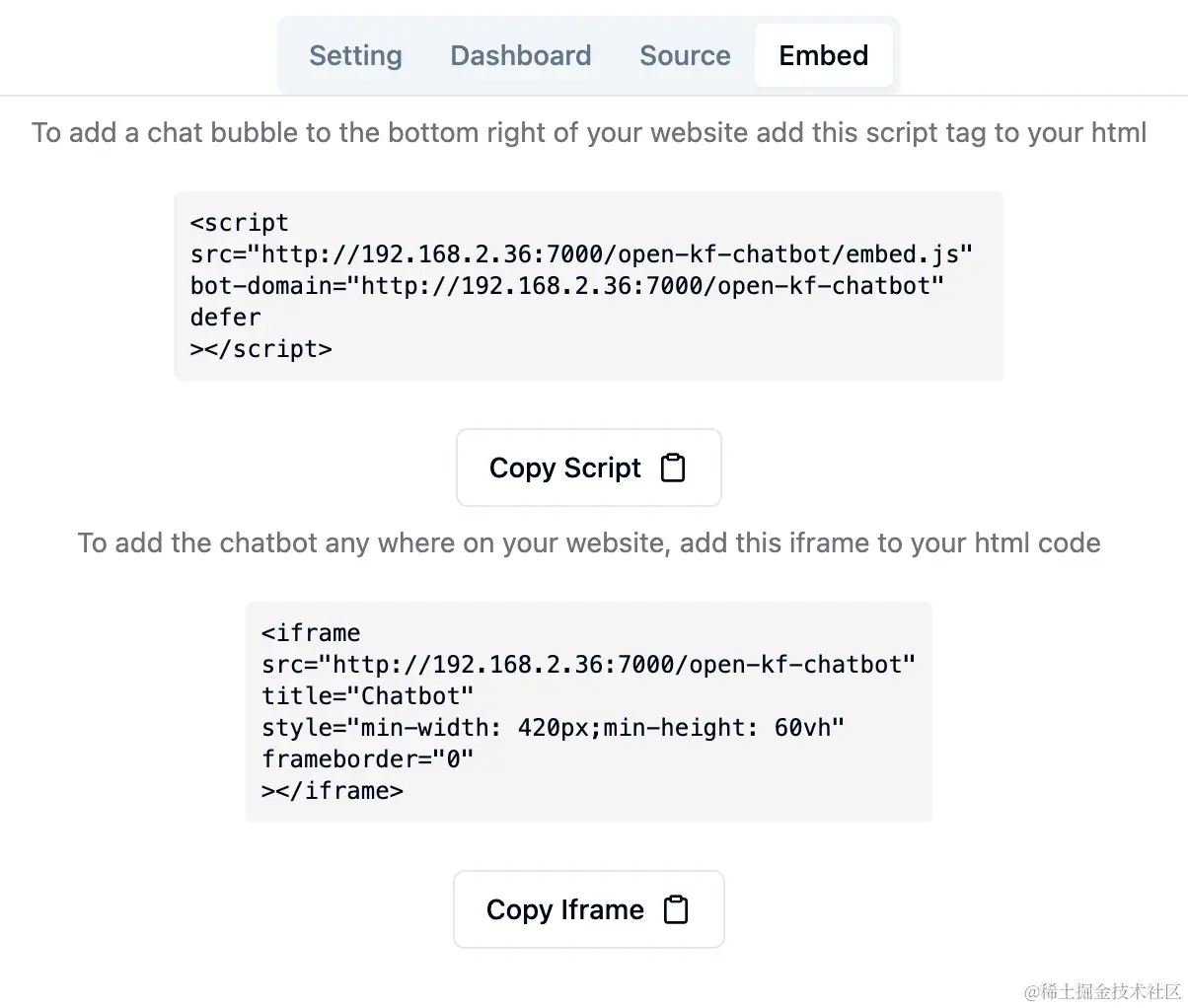The height and width of the screenshot is (1008, 1188).
Task: Click the chat bubble instruction text
Action: pos(589,133)
